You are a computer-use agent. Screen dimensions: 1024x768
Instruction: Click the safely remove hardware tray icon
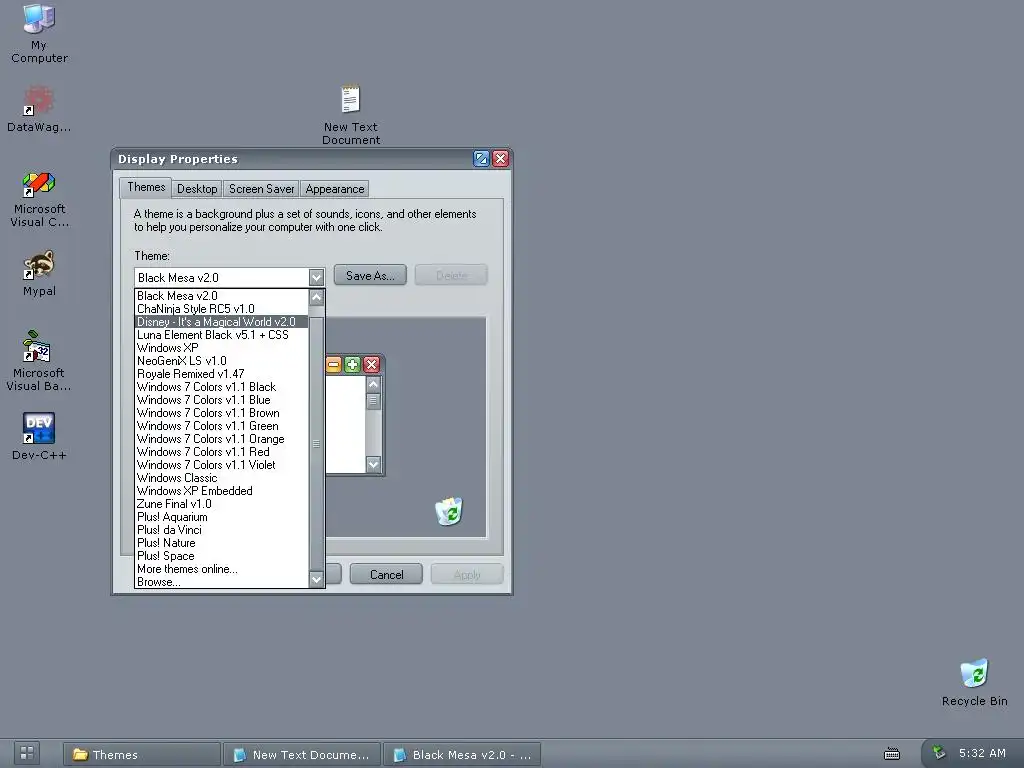939,752
